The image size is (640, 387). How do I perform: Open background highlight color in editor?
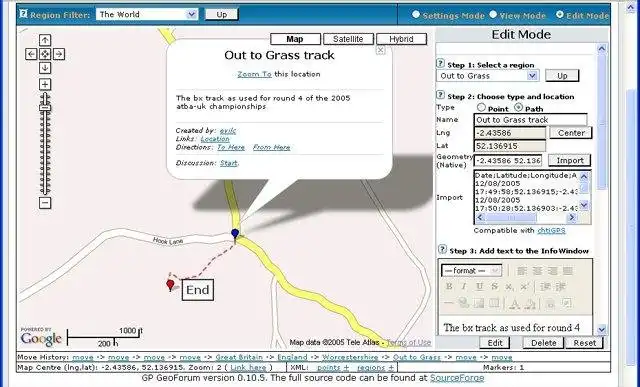click(x=529, y=303)
